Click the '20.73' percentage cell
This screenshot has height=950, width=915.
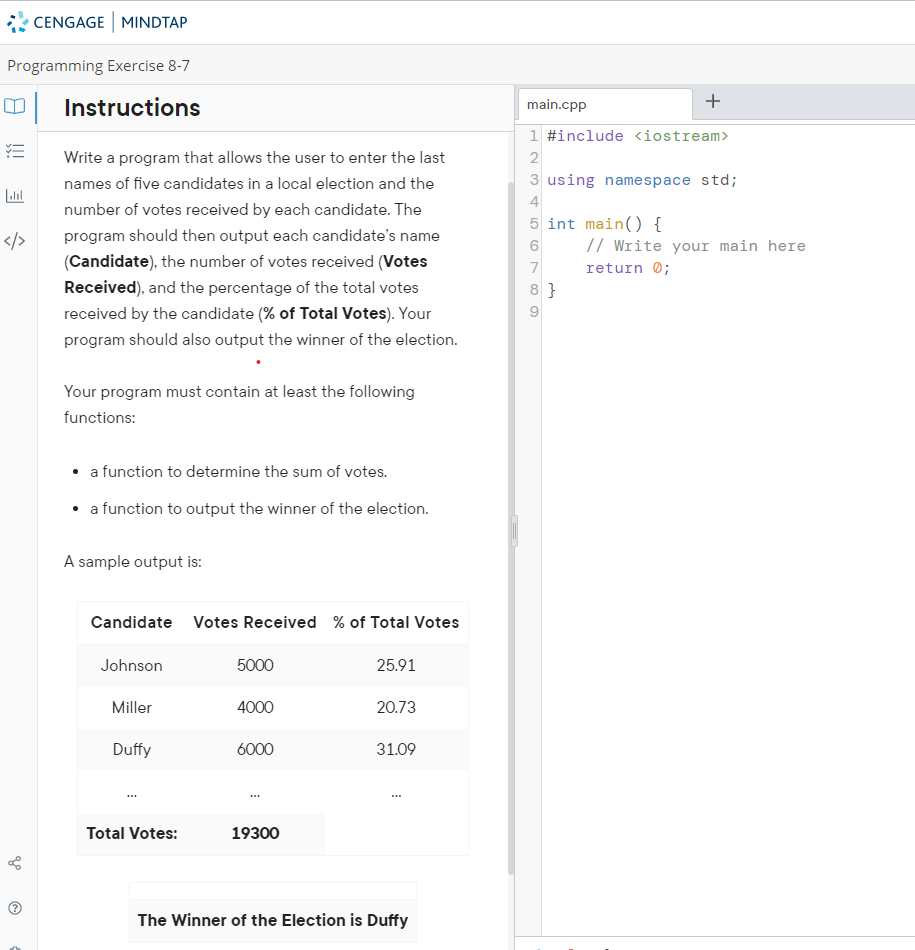pyautogui.click(x=396, y=707)
